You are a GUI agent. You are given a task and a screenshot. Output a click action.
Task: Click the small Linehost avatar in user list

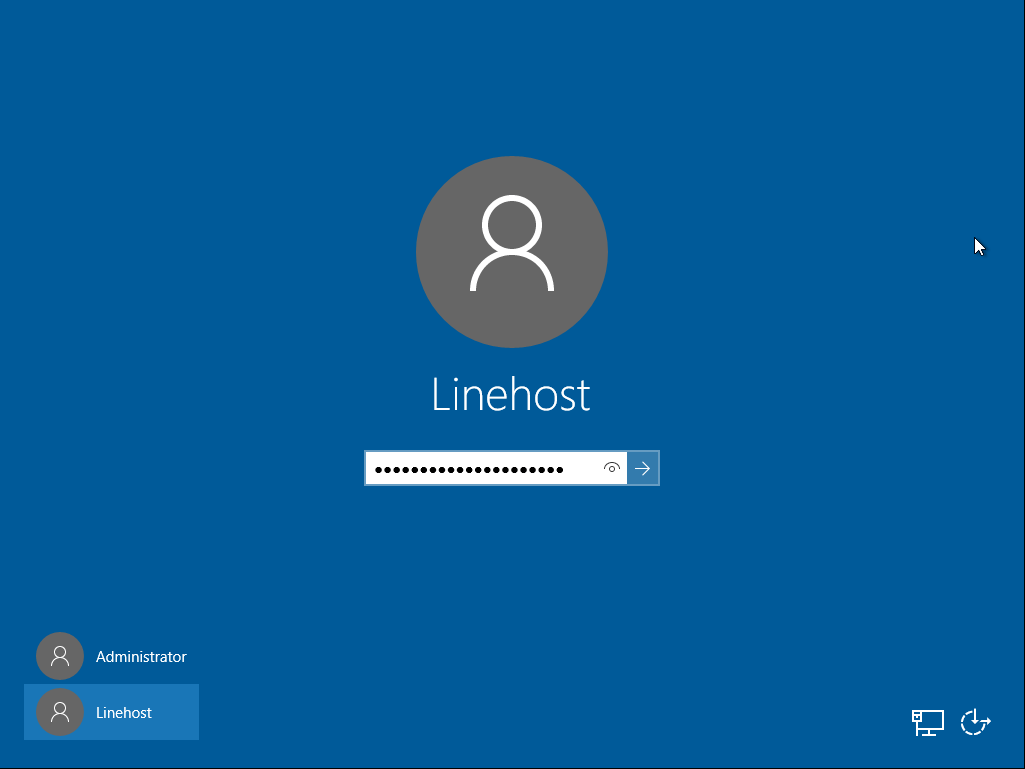click(60, 712)
